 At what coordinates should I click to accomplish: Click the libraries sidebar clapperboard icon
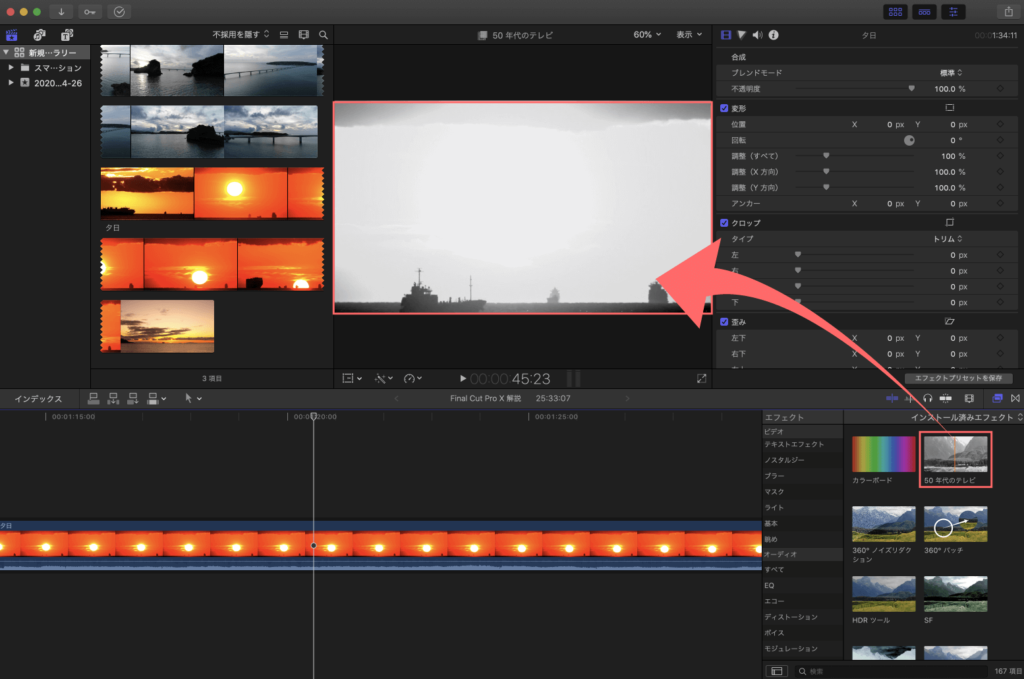click(12, 35)
